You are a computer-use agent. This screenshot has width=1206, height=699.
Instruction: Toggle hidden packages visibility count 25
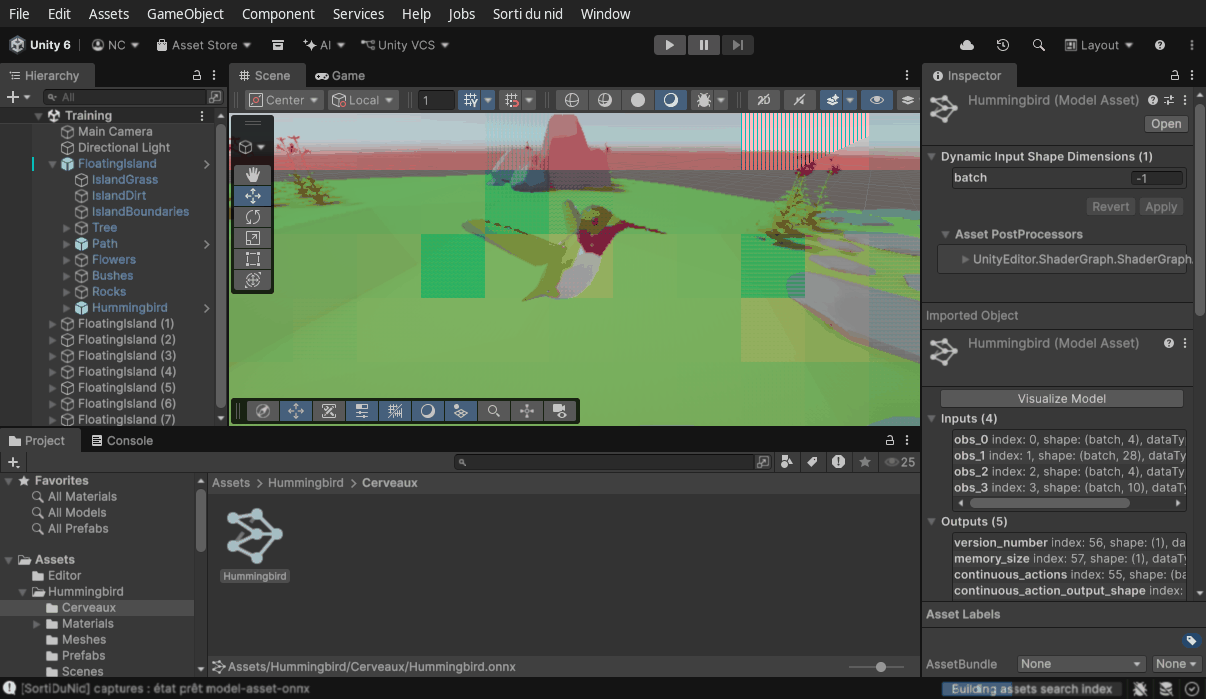coord(900,462)
